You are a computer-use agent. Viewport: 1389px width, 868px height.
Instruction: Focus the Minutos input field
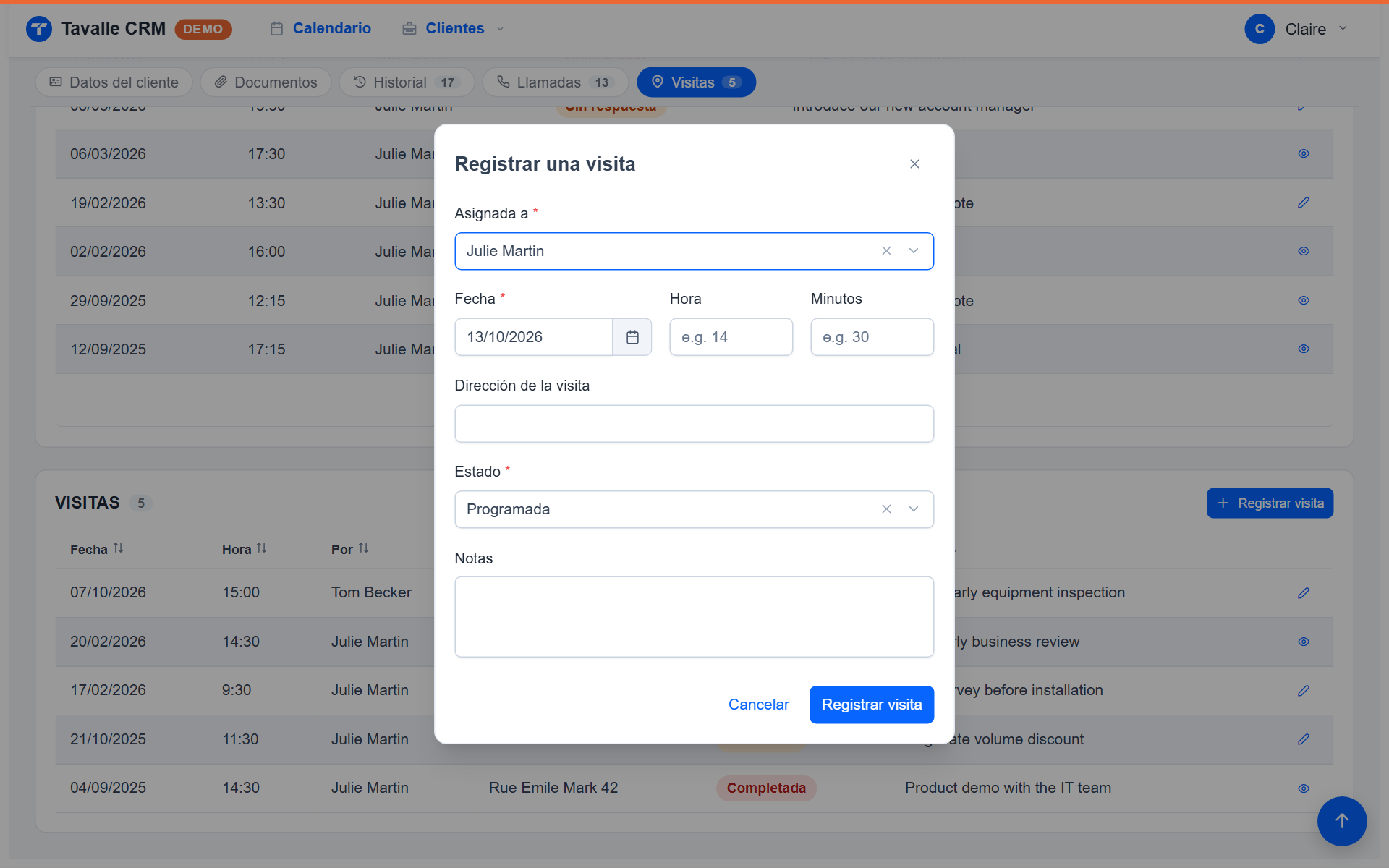click(872, 337)
